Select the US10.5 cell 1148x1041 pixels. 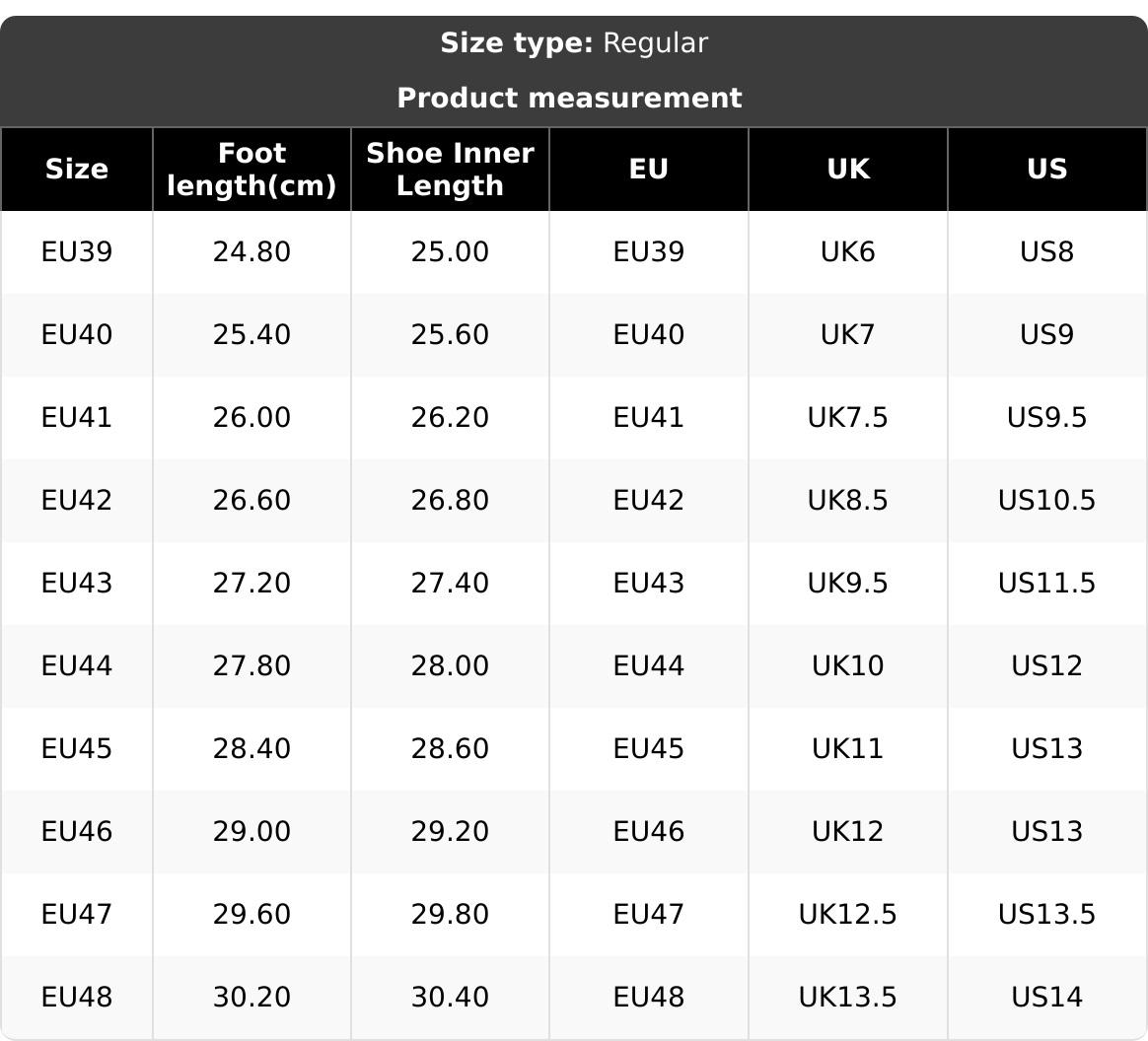(1046, 501)
